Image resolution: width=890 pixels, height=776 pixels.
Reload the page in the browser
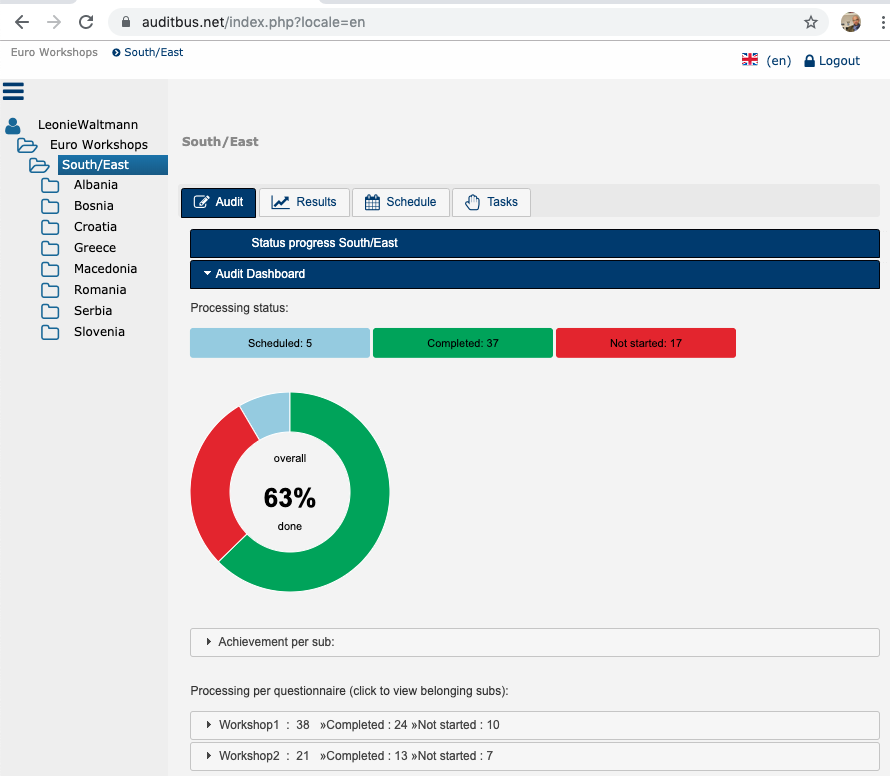point(86,22)
